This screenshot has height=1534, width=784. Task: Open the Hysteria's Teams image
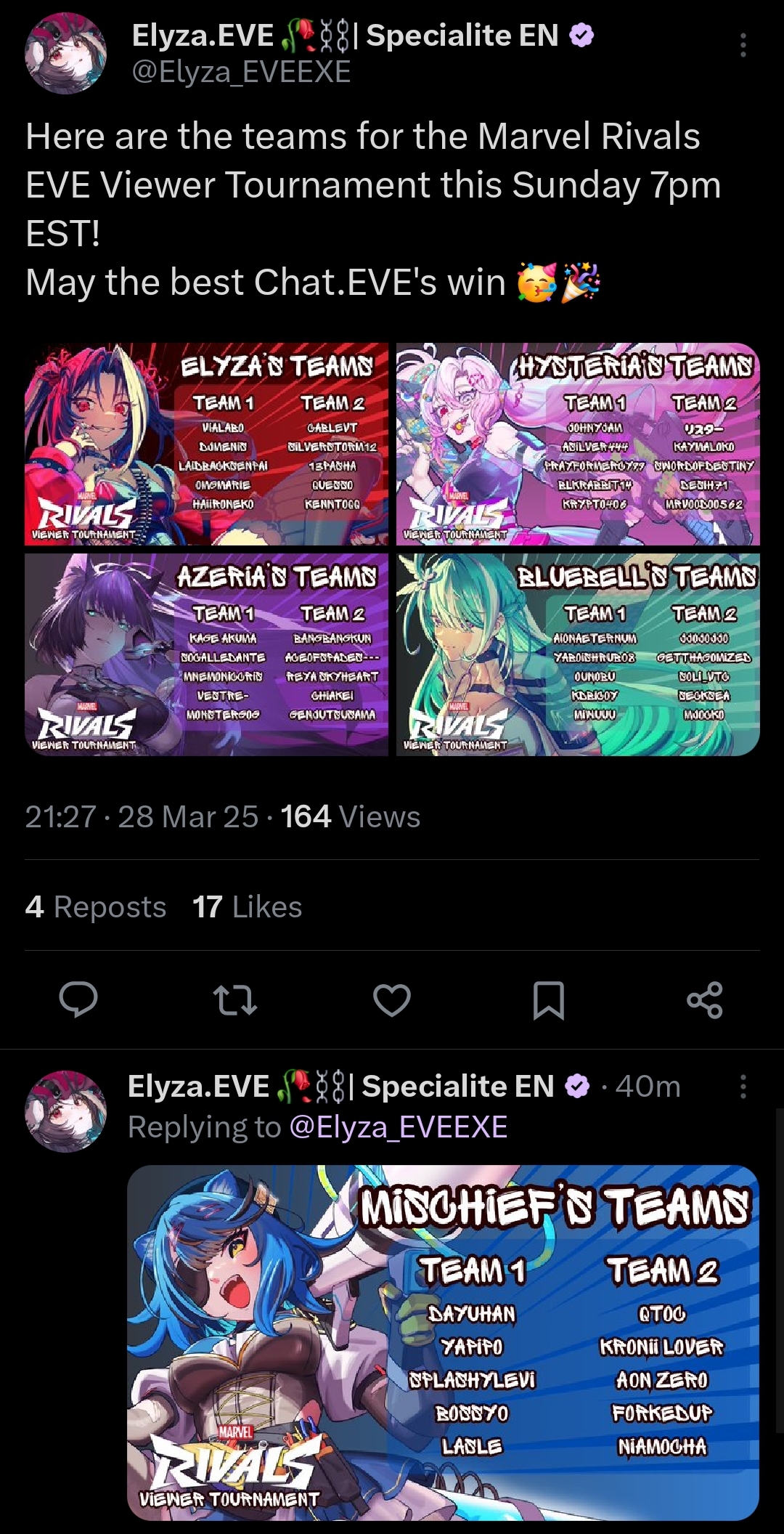coord(578,444)
